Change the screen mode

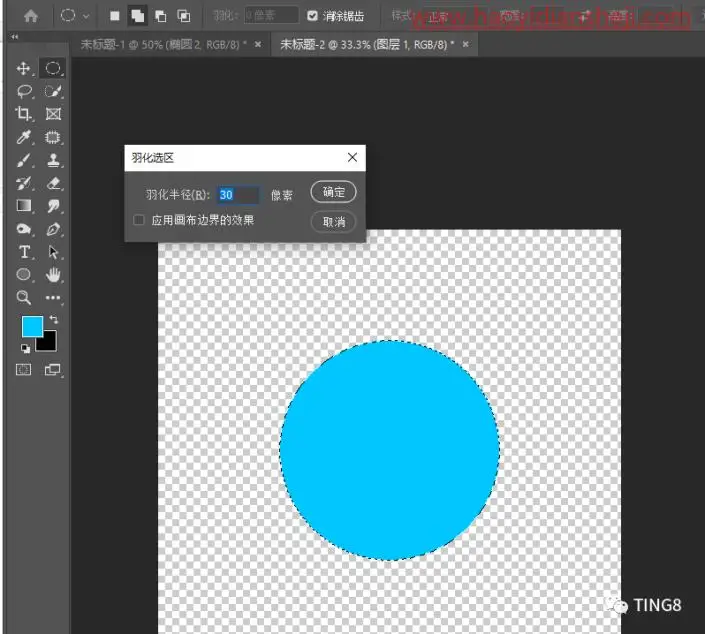click(x=52, y=370)
